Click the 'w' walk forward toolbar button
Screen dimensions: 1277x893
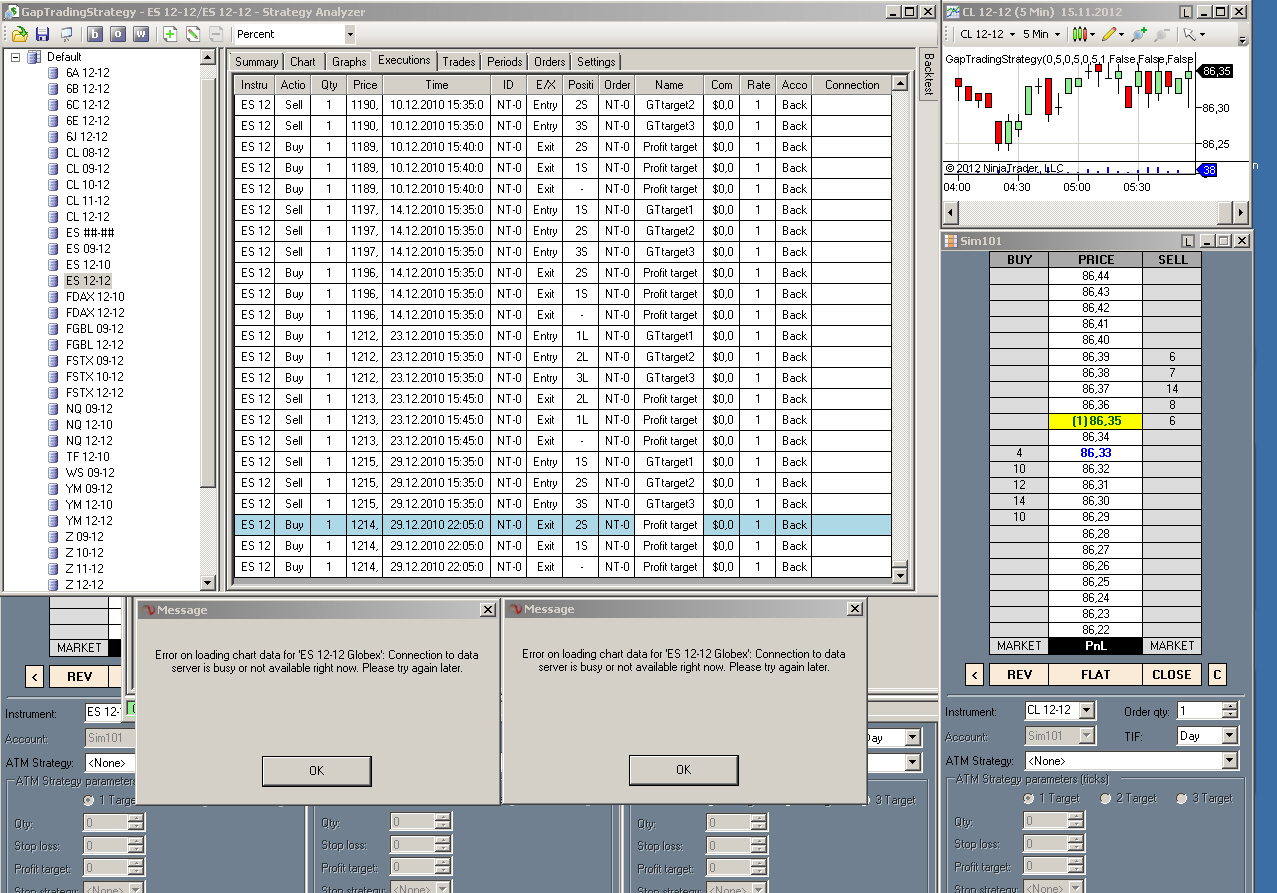point(141,34)
